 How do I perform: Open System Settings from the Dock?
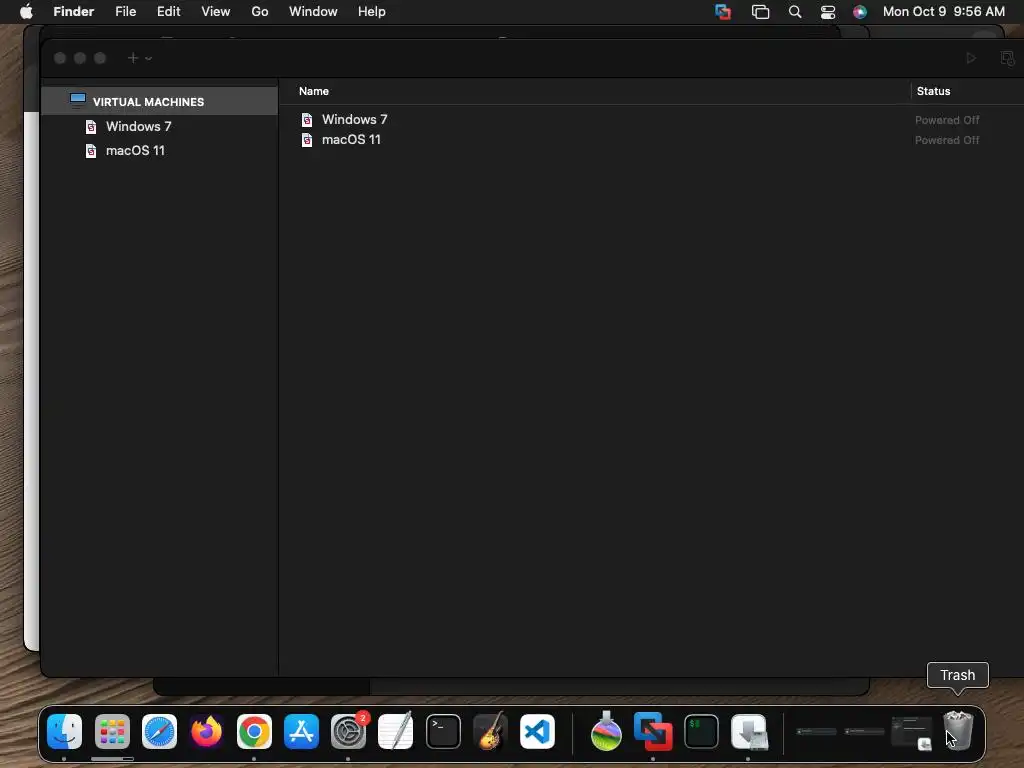349,731
